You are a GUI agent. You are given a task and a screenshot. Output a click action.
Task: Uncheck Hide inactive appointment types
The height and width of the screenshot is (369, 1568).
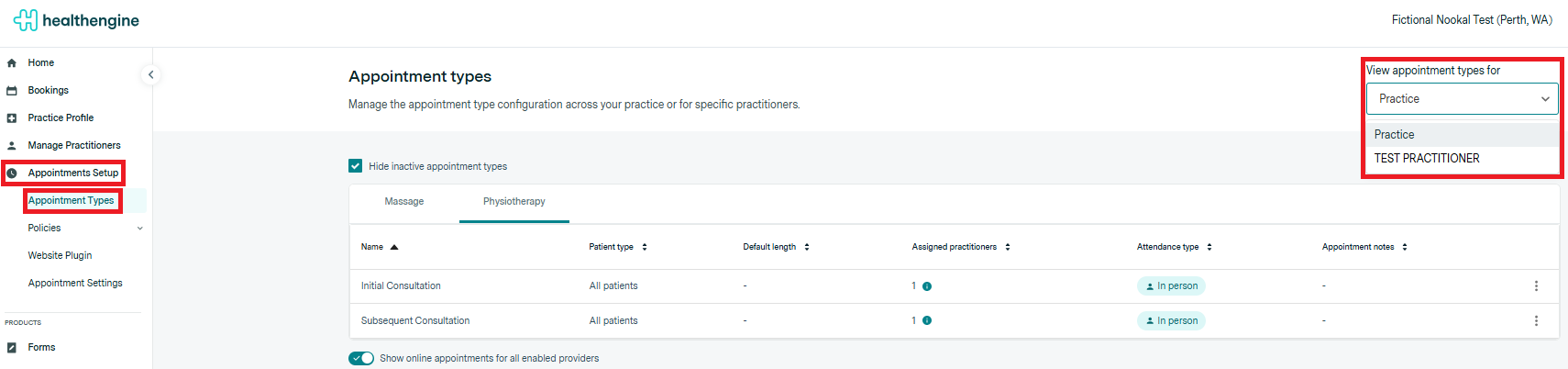point(356,166)
